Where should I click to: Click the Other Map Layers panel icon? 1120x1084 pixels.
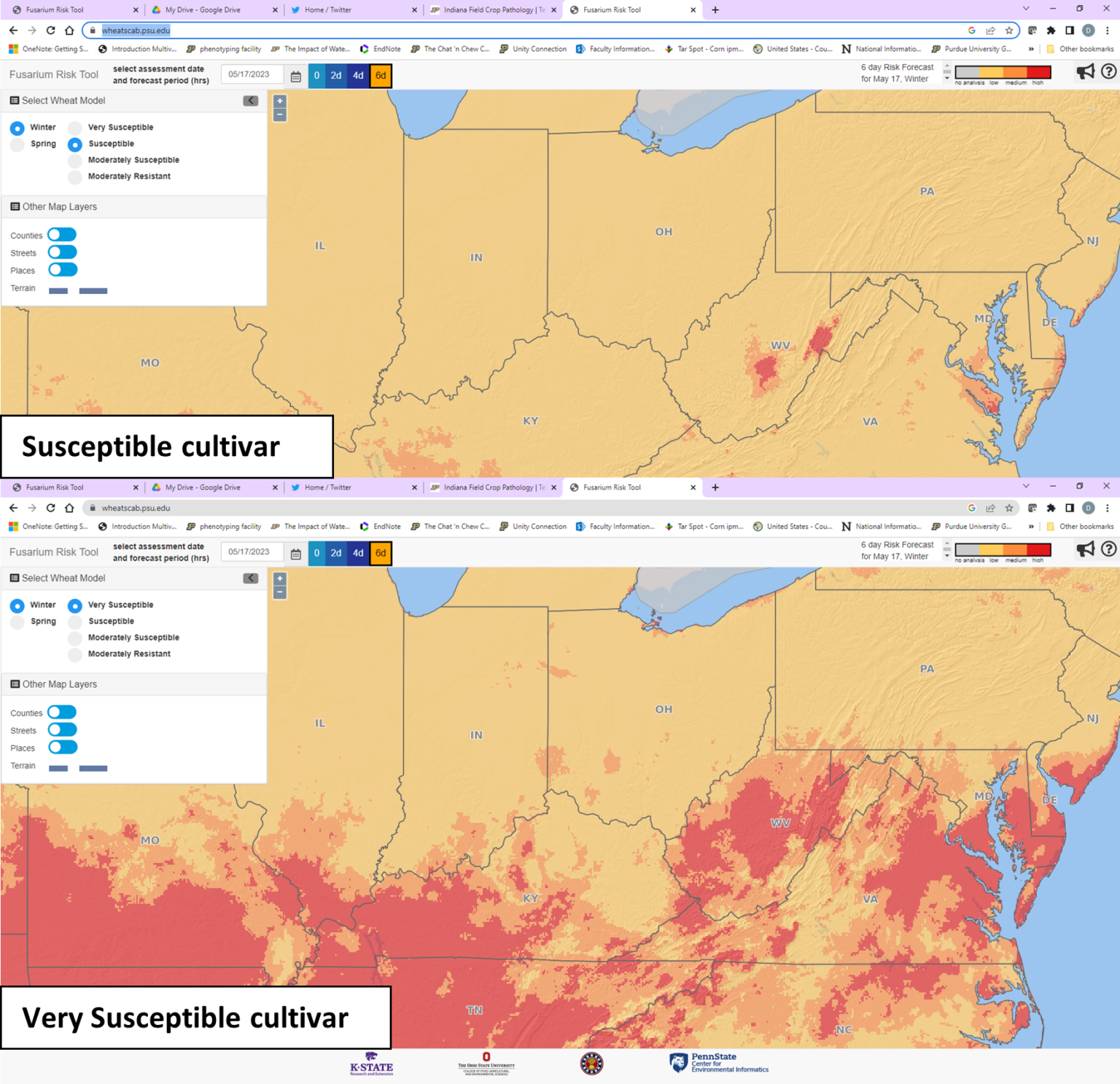click(14, 206)
